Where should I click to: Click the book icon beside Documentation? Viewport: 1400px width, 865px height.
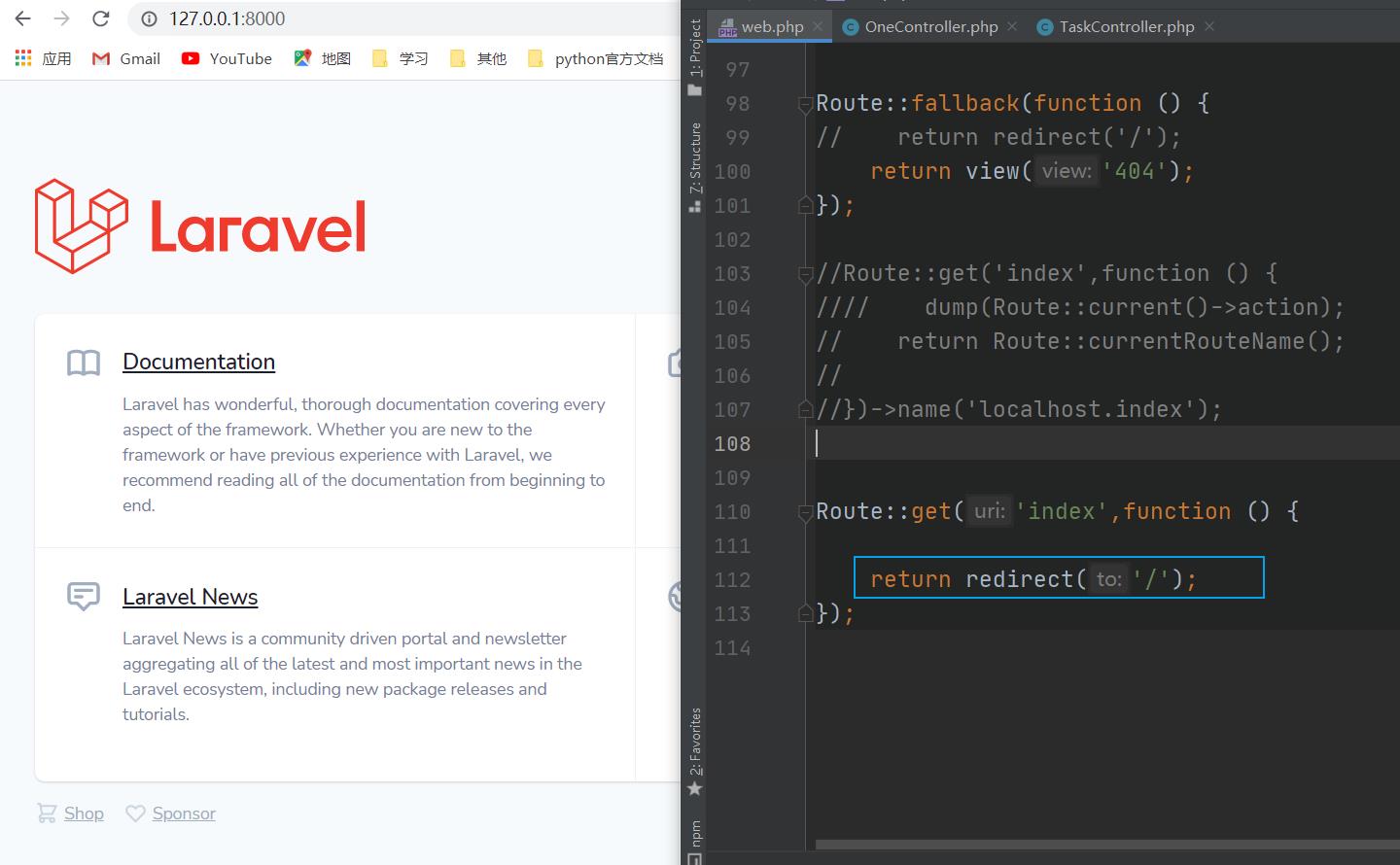tap(84, 363)
